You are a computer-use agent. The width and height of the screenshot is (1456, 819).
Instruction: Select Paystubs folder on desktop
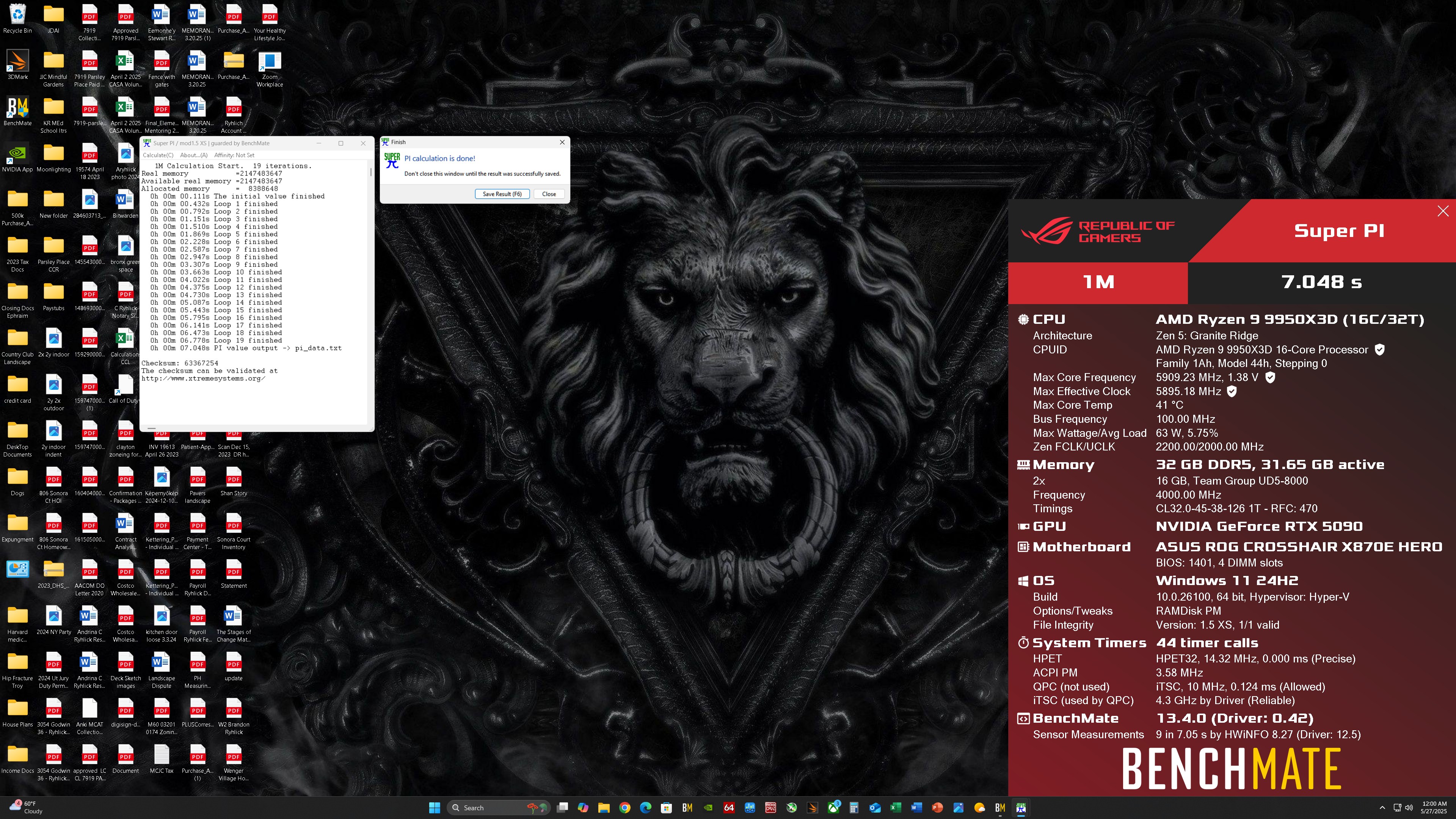coord(54,296)
